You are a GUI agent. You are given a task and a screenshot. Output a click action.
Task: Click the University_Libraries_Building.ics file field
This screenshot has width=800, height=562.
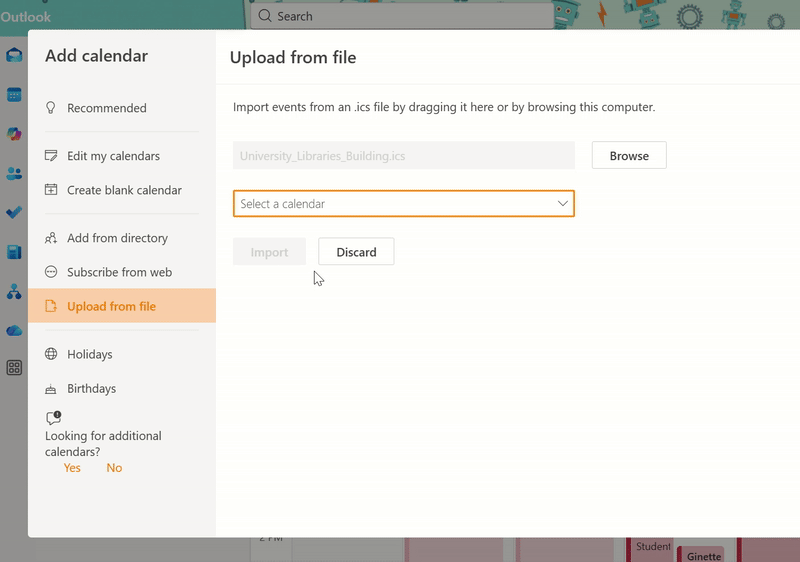(404, 156)
